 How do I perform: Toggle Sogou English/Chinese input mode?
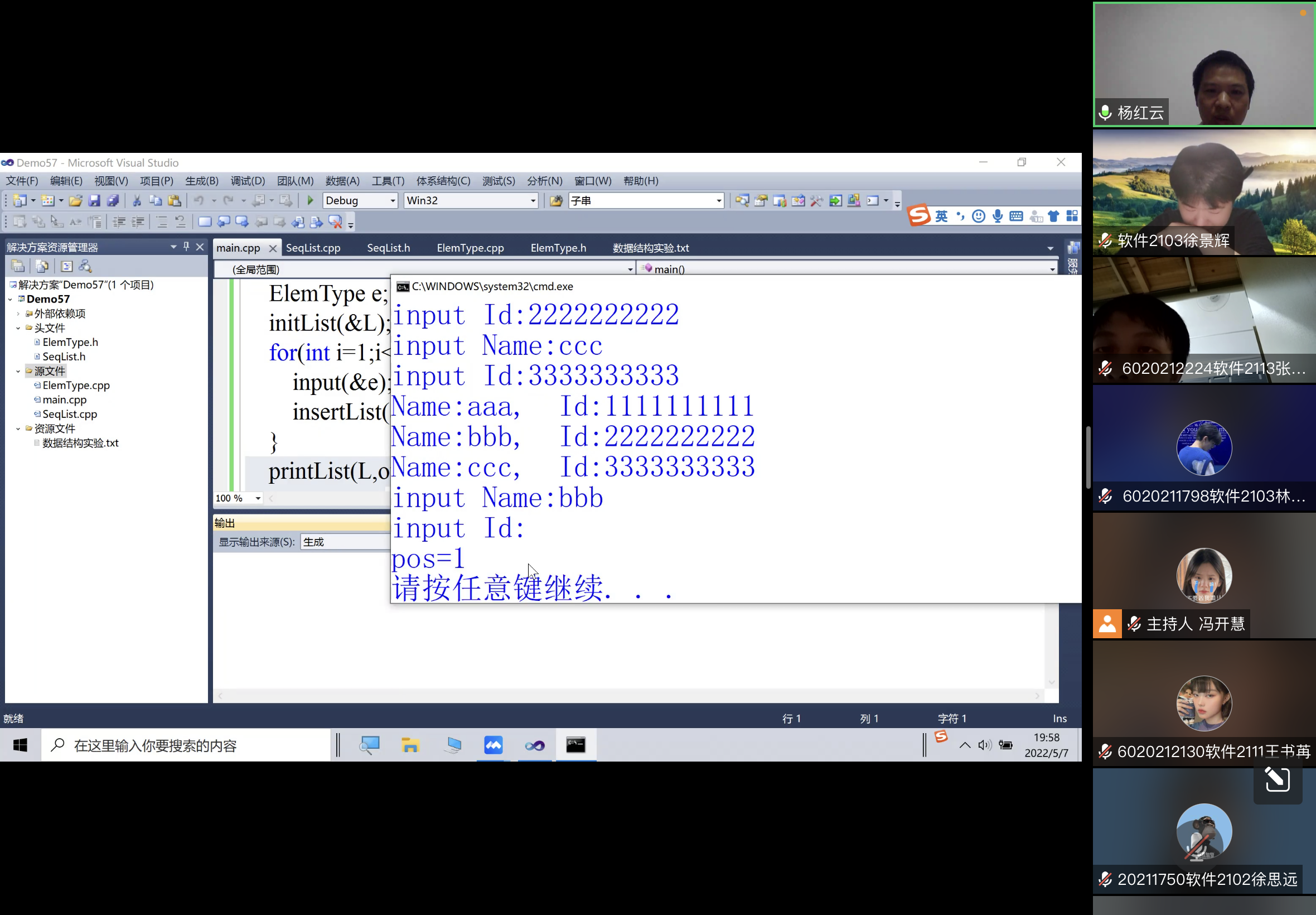pyautogui.click(x=941, y=216)
